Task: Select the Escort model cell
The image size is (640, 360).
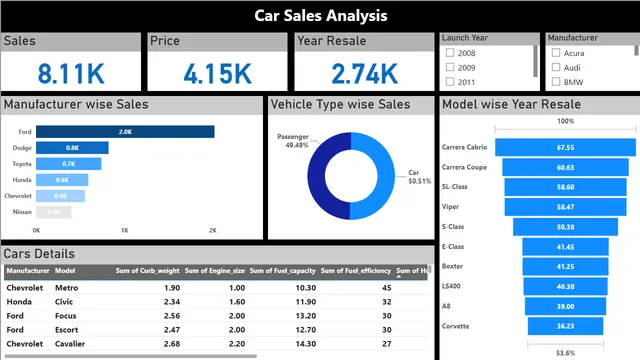Action: coord(66,330)
